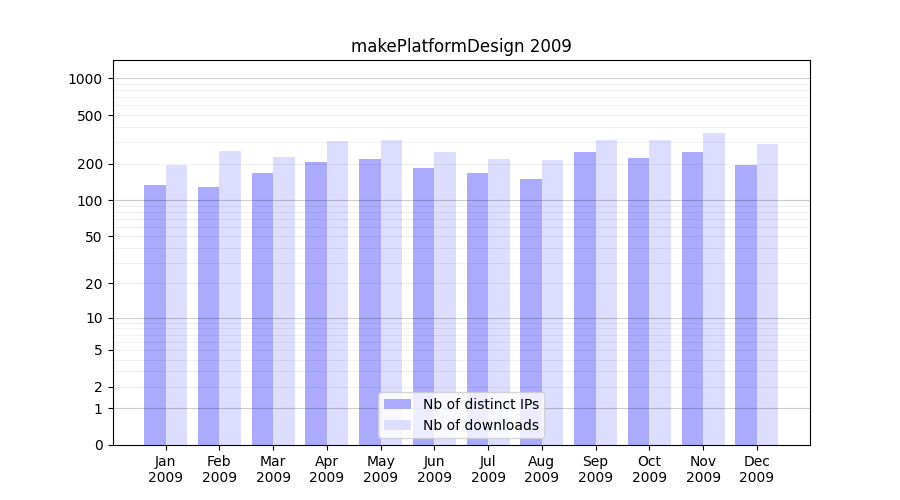This screenshot has height=500, width=900.
Task: Select the Feb 2009 downloads bar
Action: (x=230, y=298)
